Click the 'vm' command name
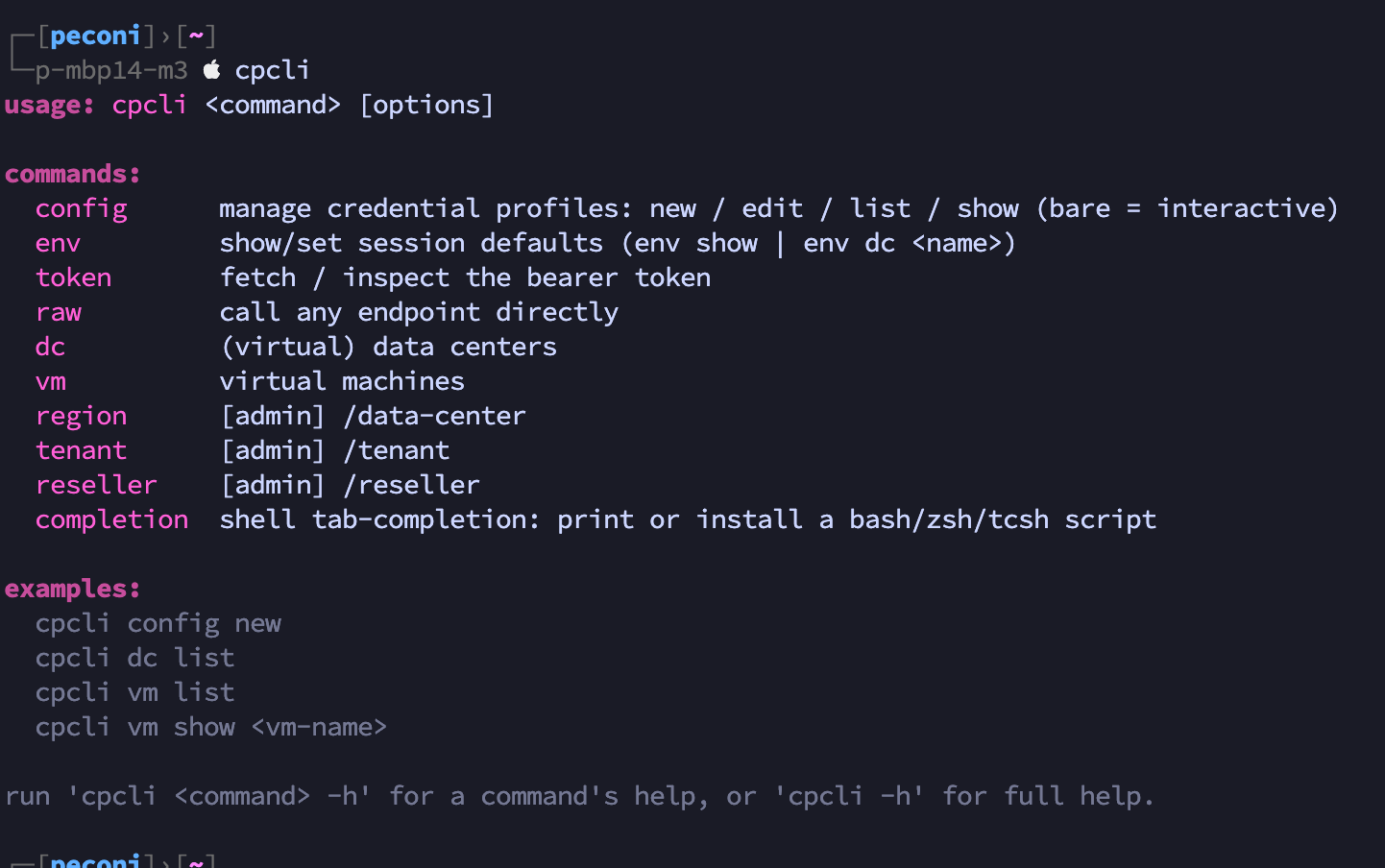 pos(51,382)
